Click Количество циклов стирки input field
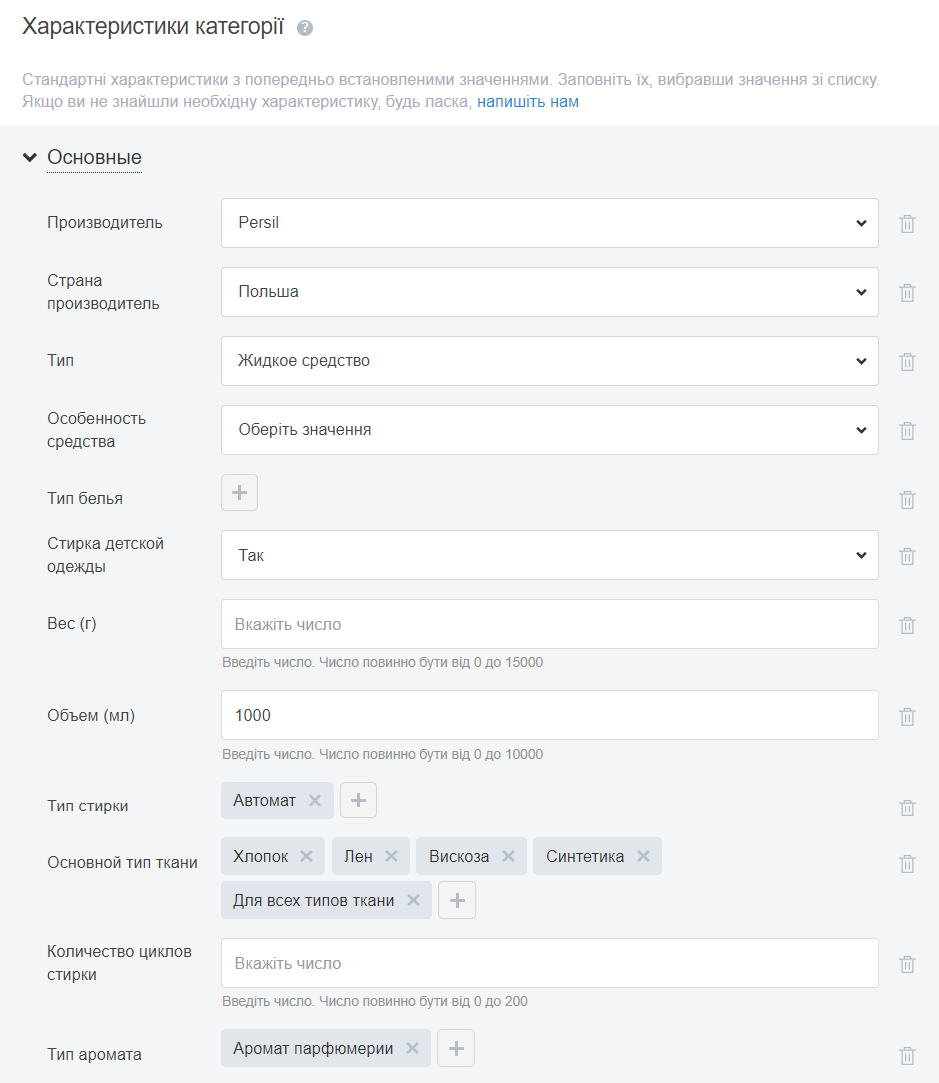Viewport: 939px width, 1083px height. coord(549,963)
